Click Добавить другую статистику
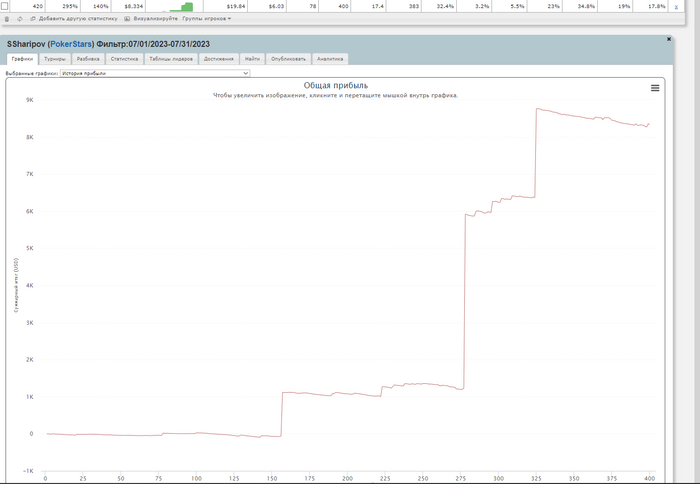Screen dimensions: 700x484 (78, 19)
